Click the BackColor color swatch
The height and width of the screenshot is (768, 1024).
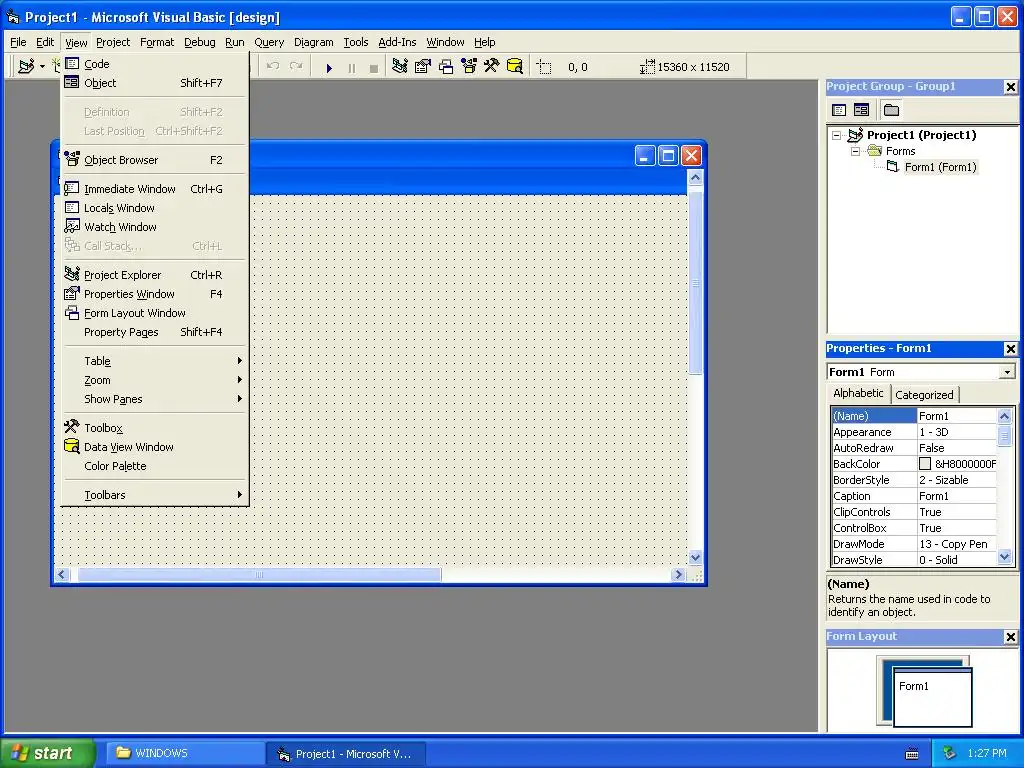(925, 464)
